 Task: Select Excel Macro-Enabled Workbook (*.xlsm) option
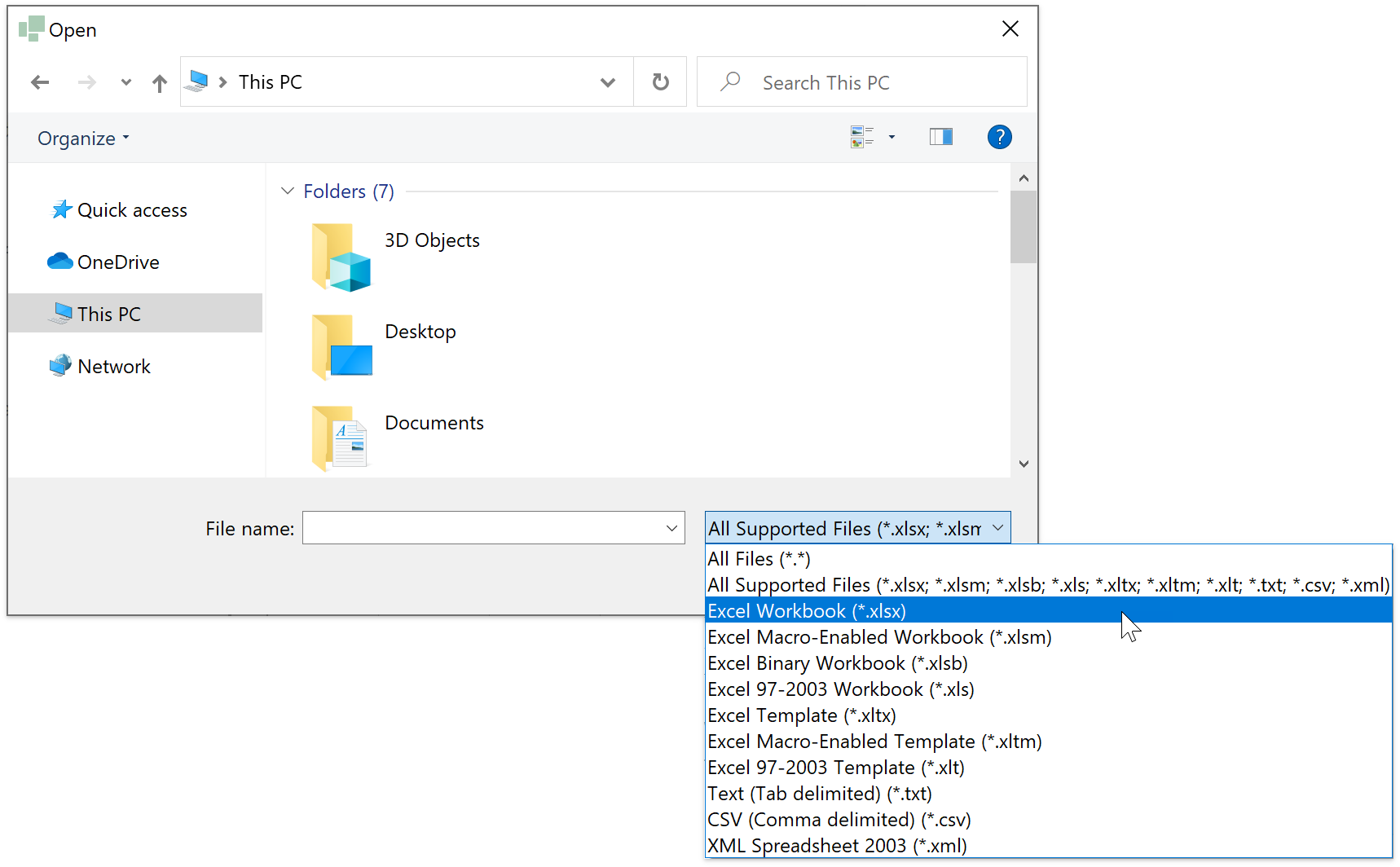point(879,637)
